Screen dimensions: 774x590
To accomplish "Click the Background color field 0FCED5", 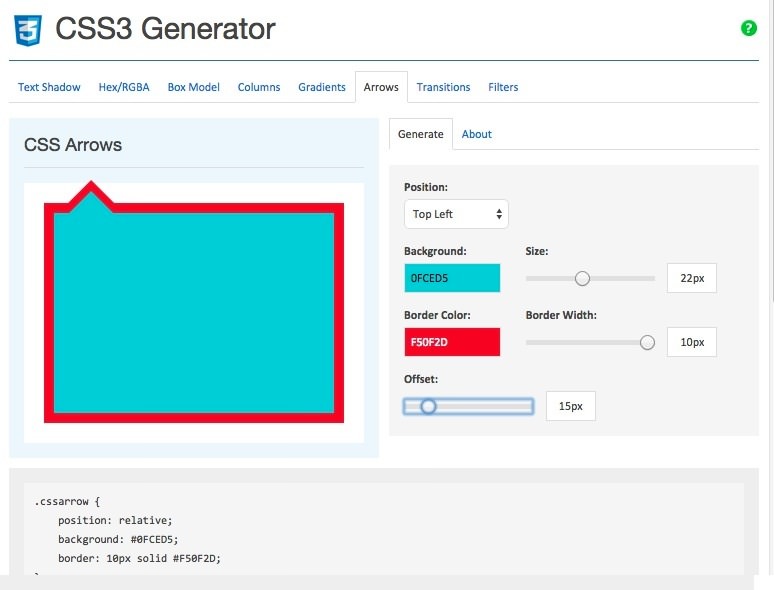I will click(x=452, y=278).
